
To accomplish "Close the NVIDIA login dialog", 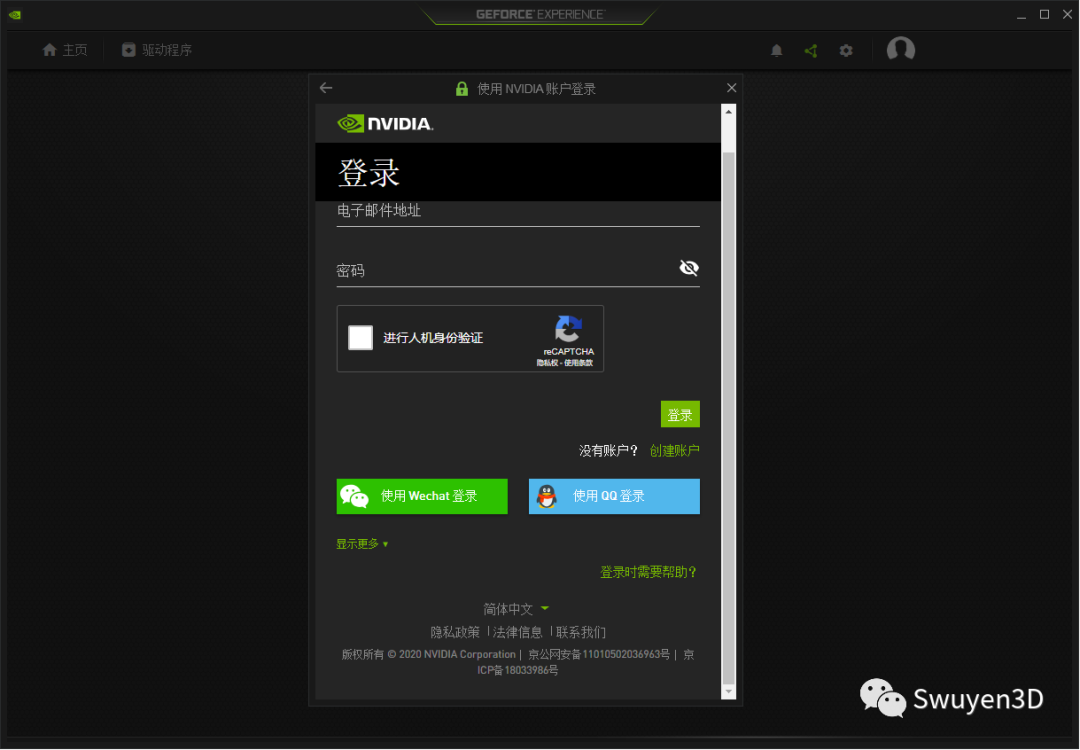I will 731,87.
